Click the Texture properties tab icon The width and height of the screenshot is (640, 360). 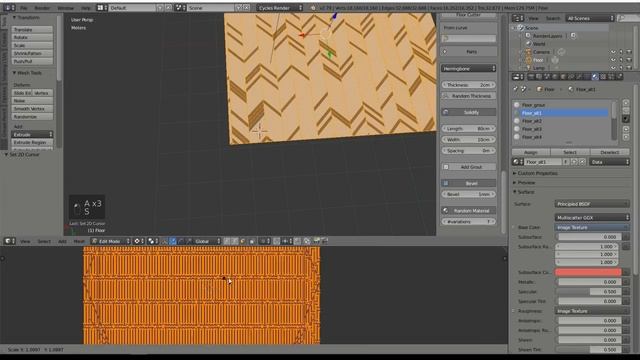click(x=603, y=77)
